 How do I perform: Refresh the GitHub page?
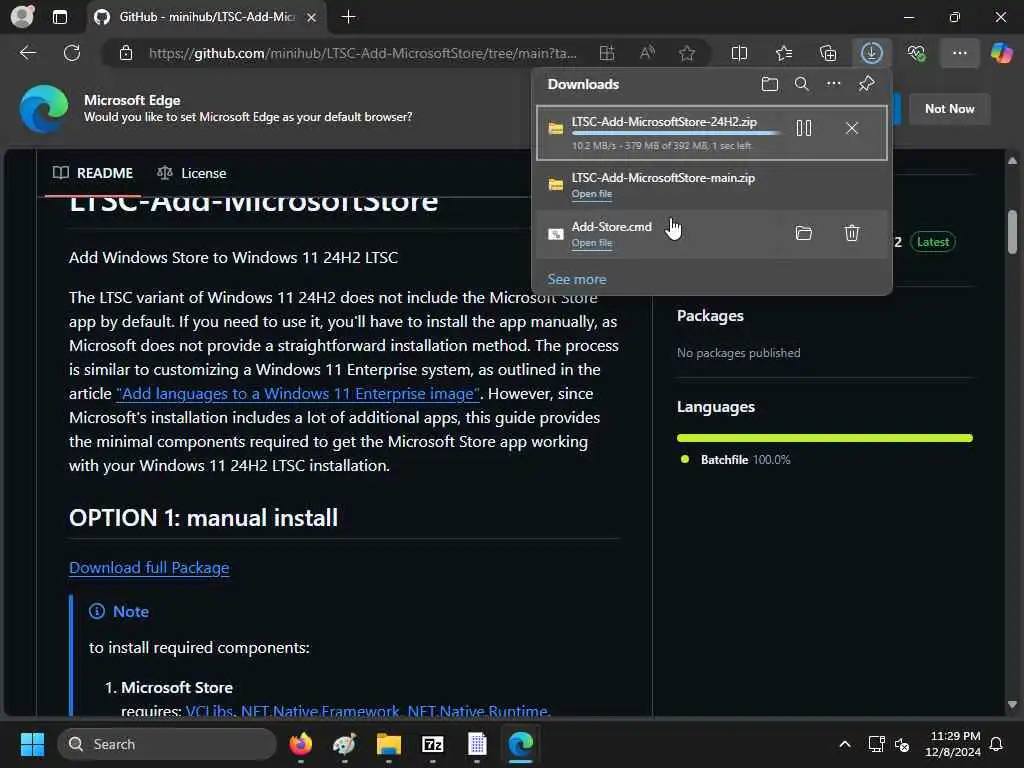tap(72, 53)
